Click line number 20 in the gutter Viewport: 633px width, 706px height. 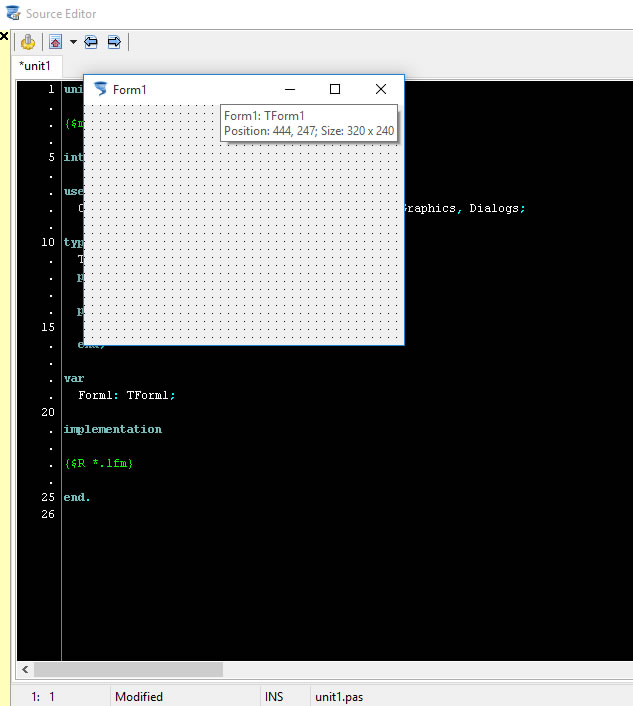click(x=48, y=412)
